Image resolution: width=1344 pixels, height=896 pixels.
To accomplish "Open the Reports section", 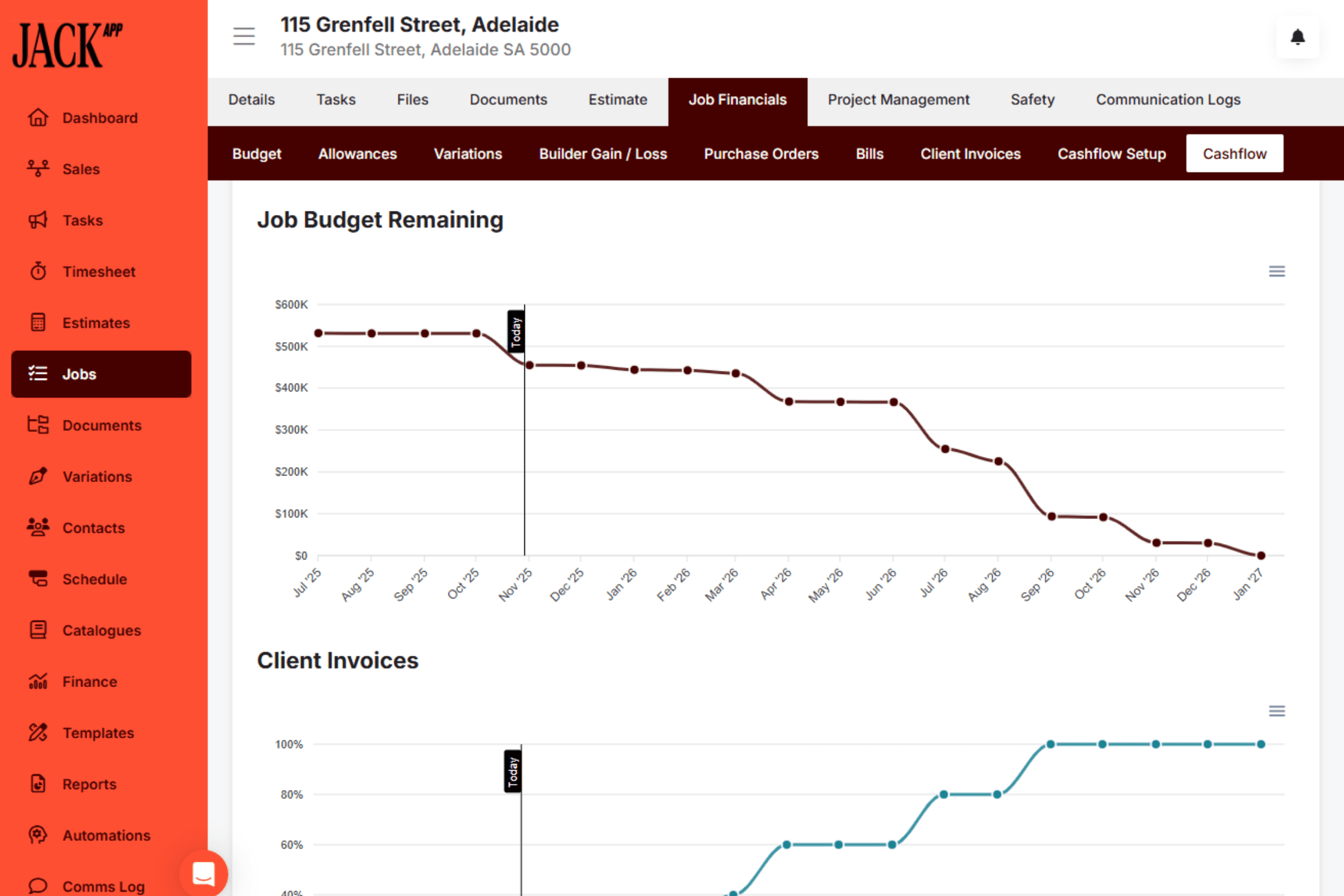I will point(90,784).
